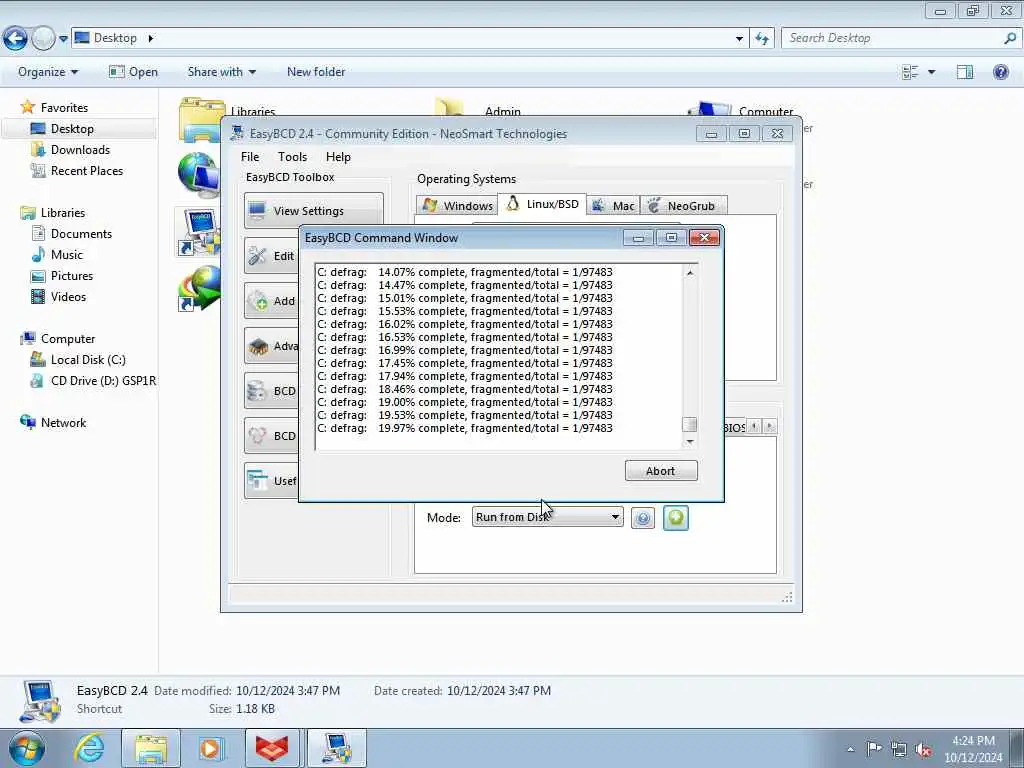This screenshot has width=1024, height=768.
Task: Click the red taskbar application icon
Action: click(x=272, y=748)
